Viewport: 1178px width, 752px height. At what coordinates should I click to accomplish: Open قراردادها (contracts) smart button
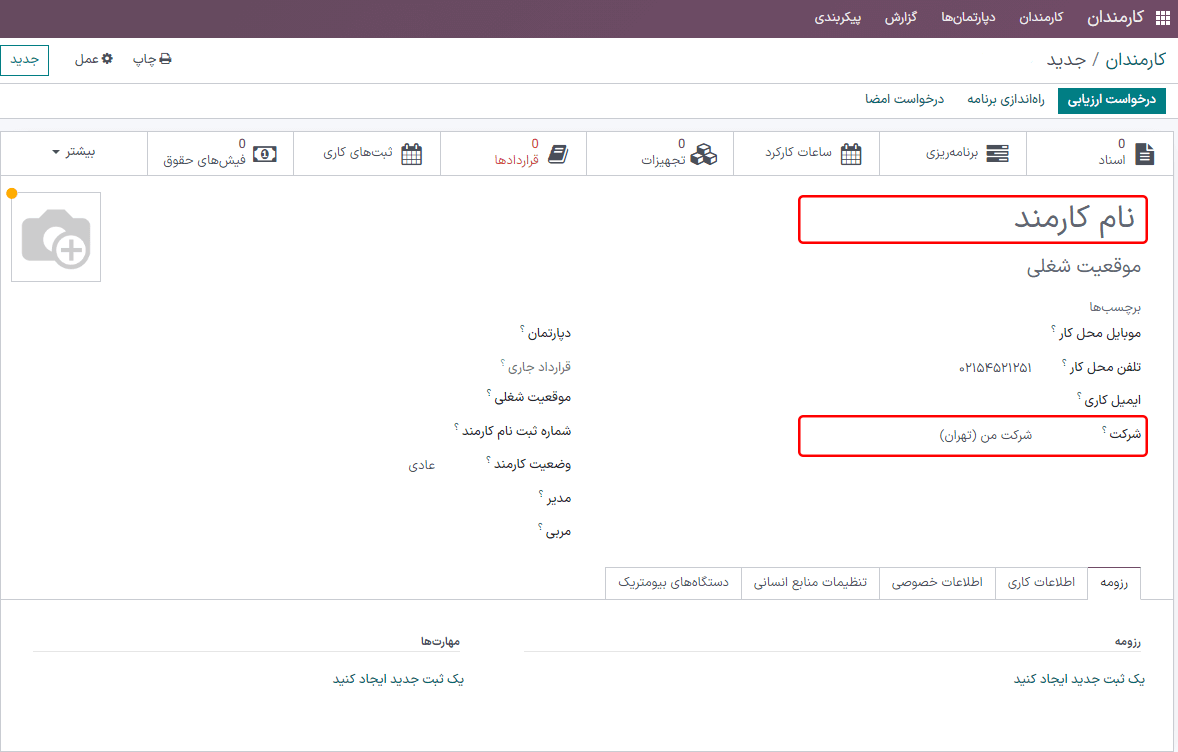click(513, 153)
